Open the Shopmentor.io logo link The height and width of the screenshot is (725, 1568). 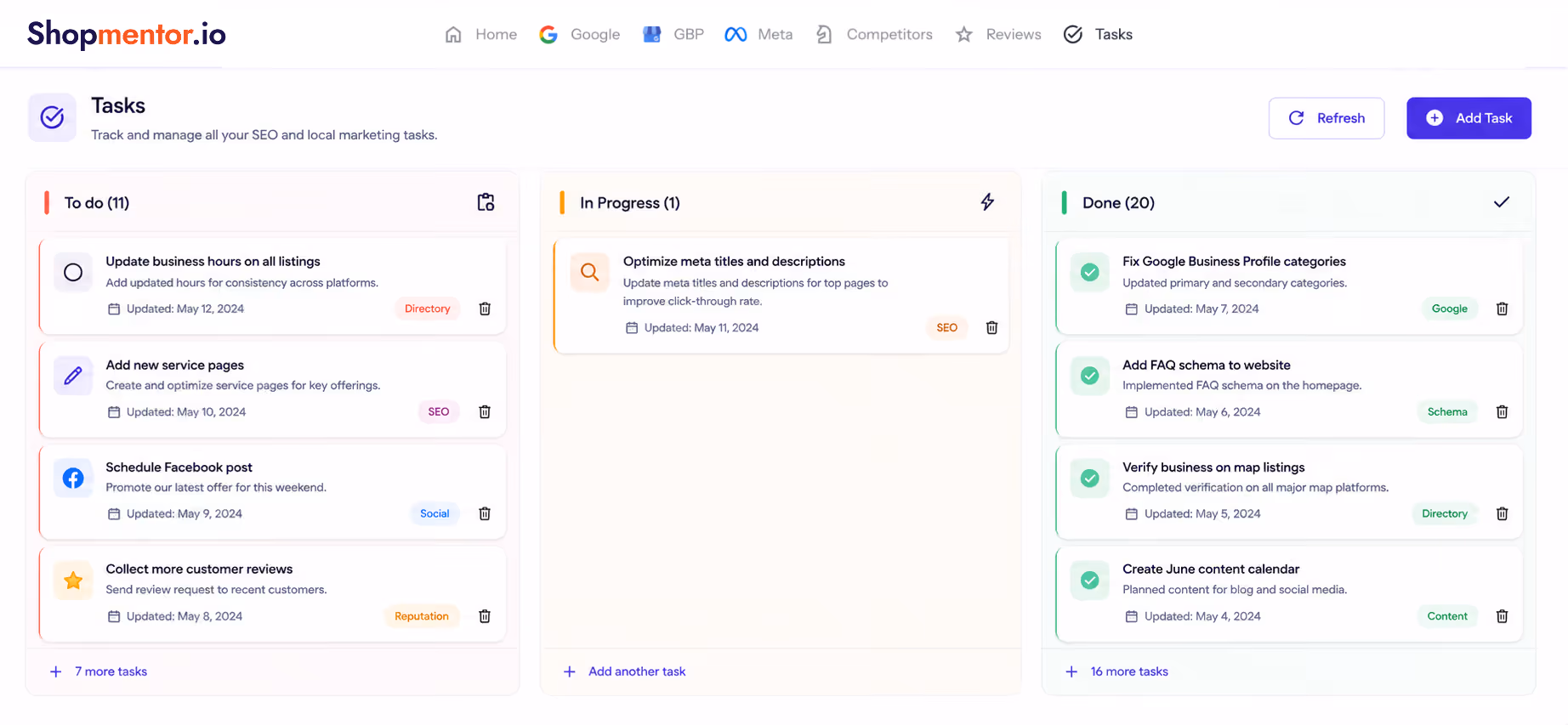click(127, 34)
